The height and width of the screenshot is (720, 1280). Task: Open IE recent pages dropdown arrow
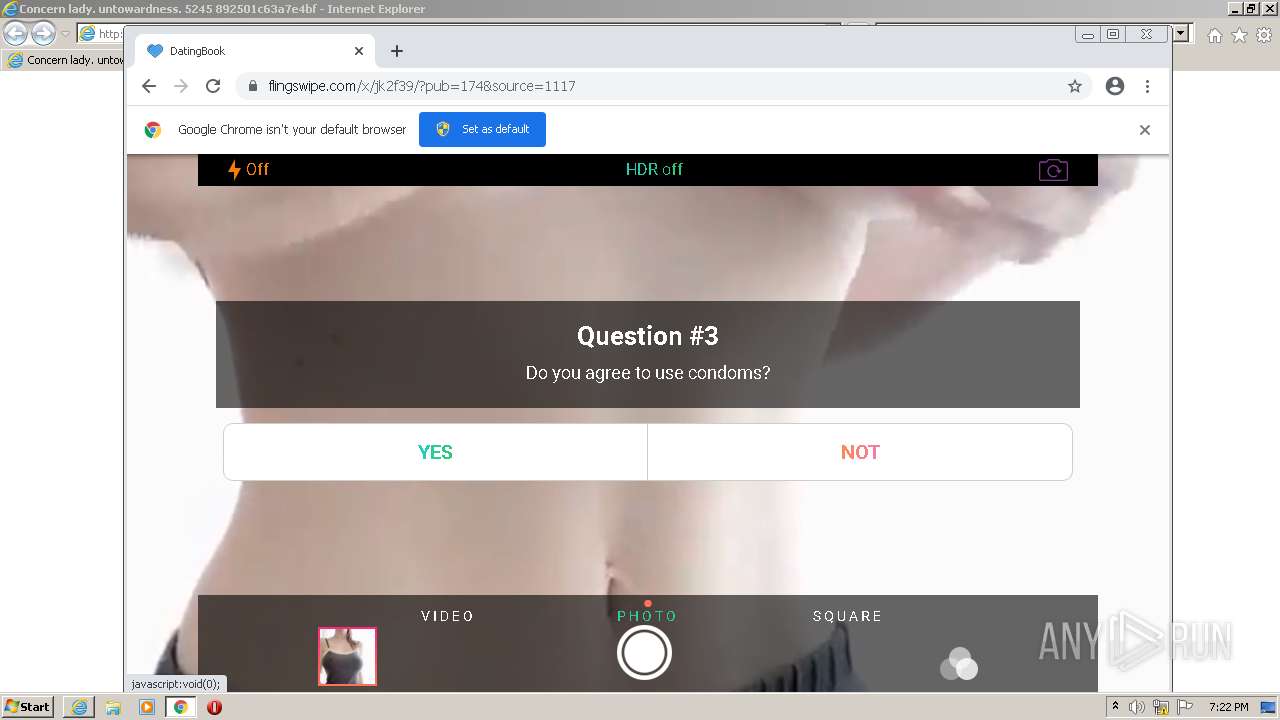[65, 34]
